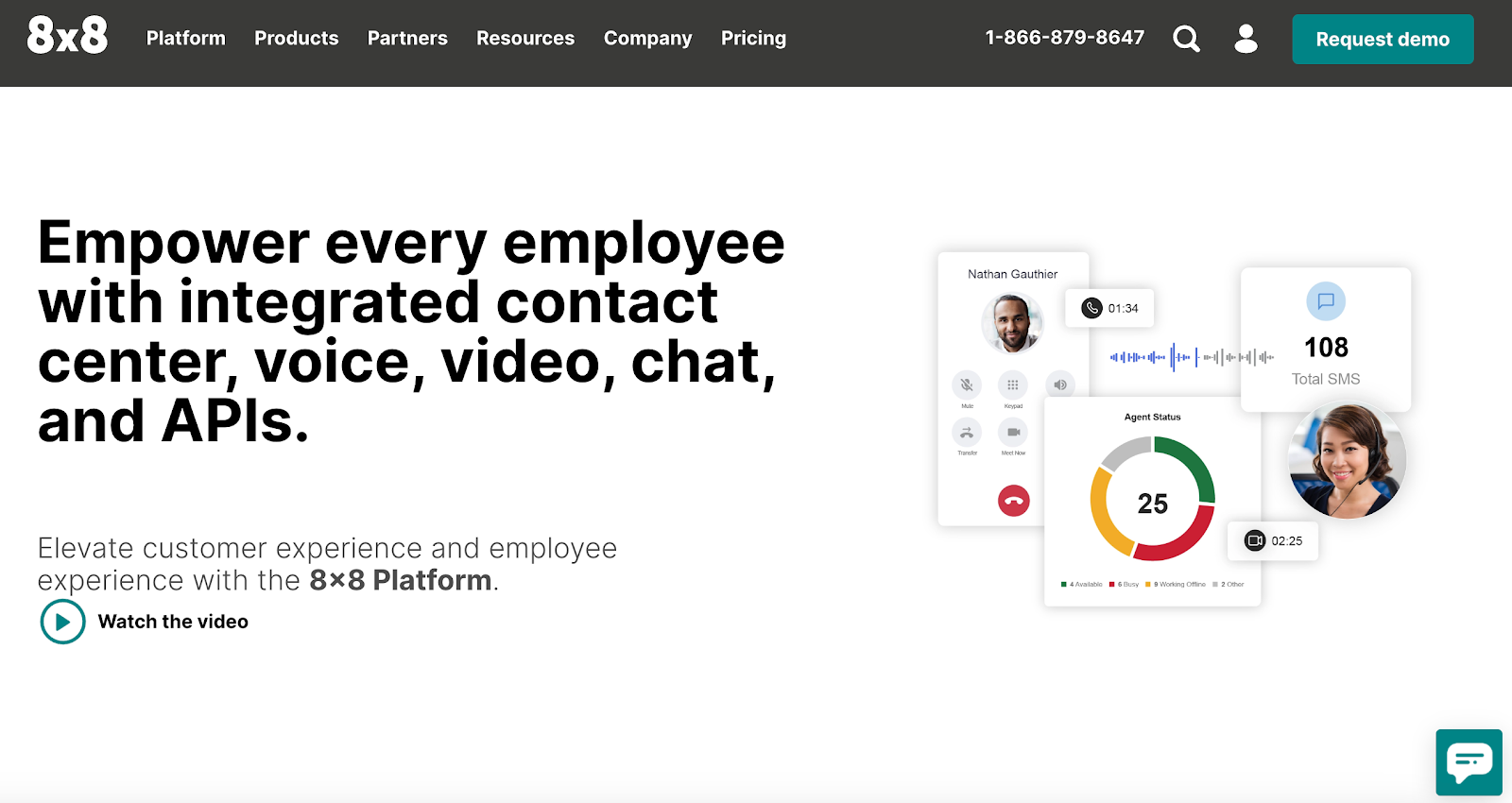Click the speaker volume icon
The image size is (1512, 803).
click(x=1060, y=384)
